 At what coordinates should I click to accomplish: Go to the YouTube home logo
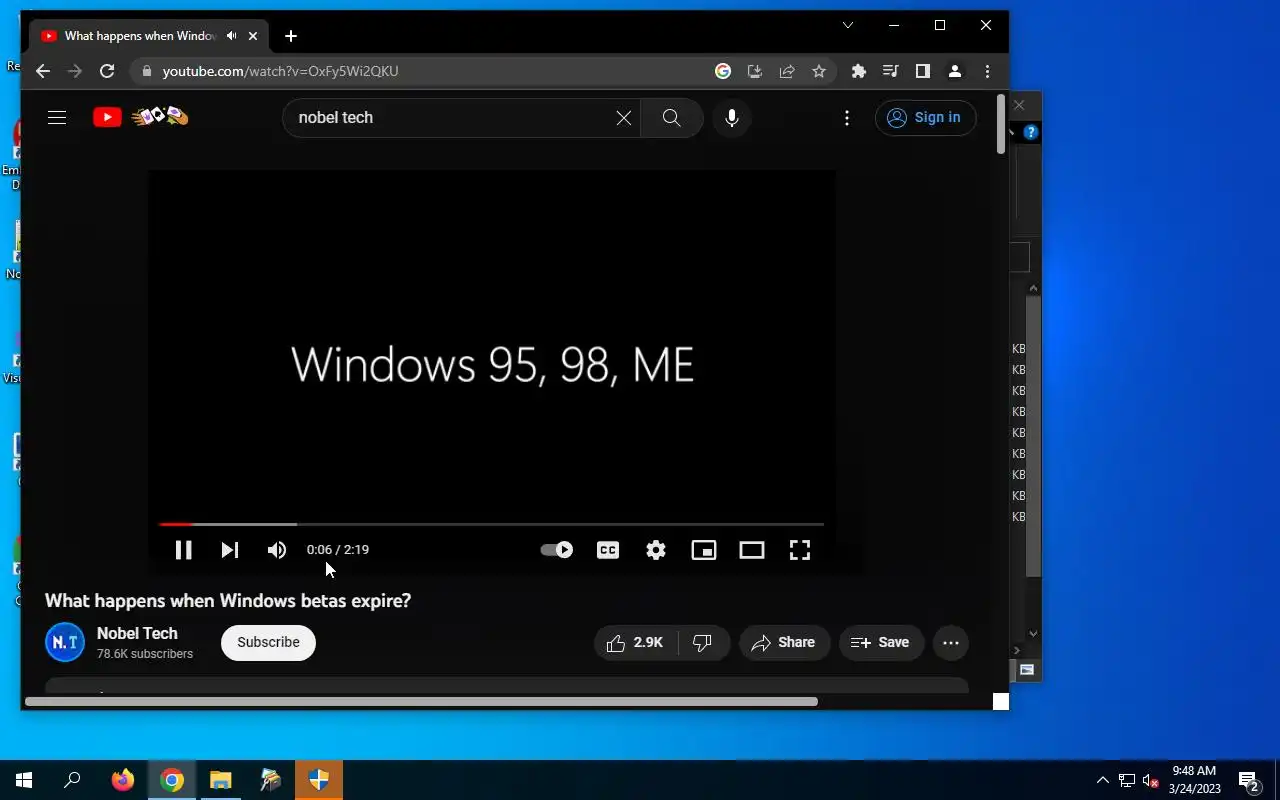pos(141,117)
